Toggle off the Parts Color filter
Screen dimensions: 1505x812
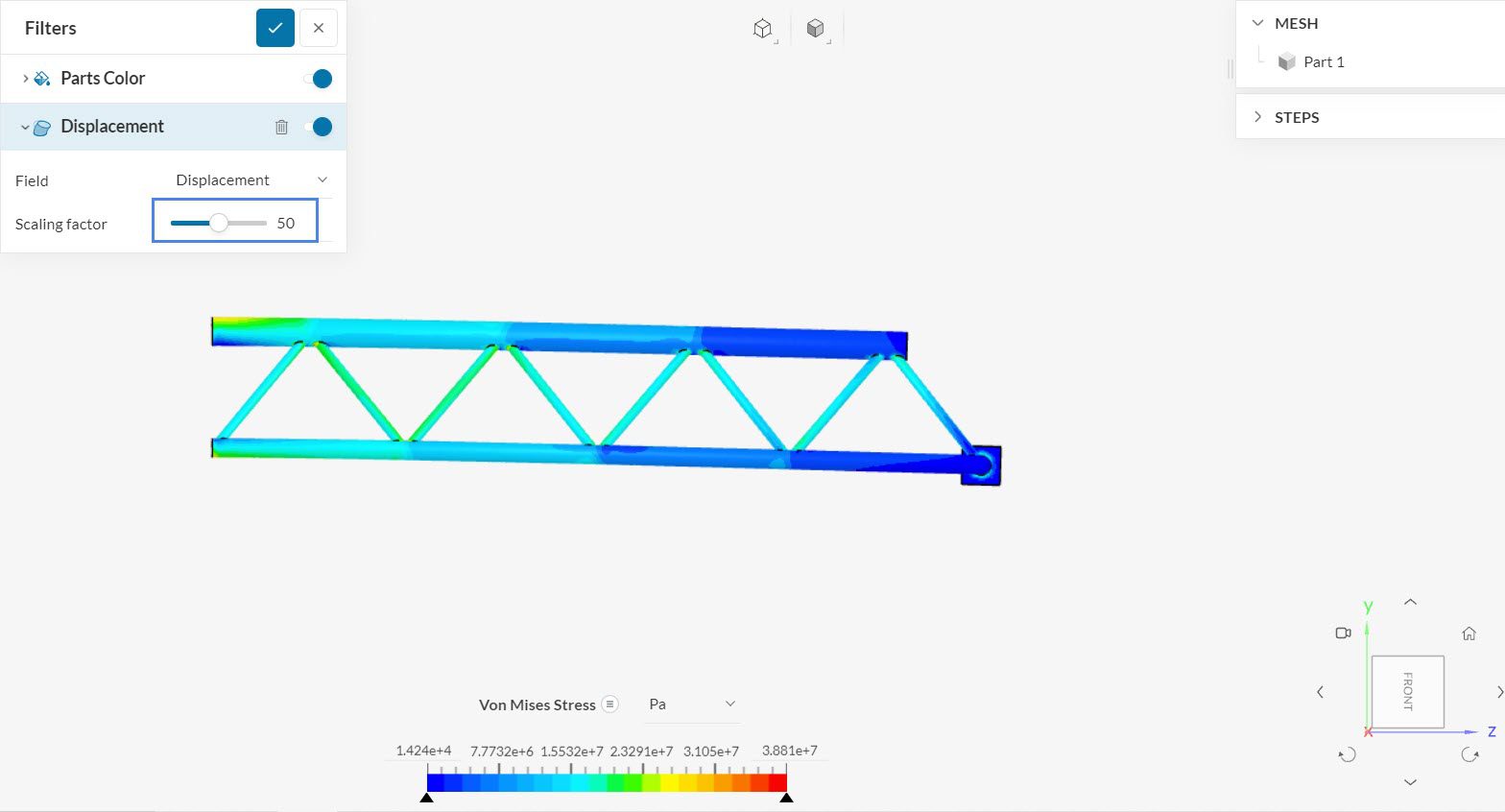click(319, 79)
